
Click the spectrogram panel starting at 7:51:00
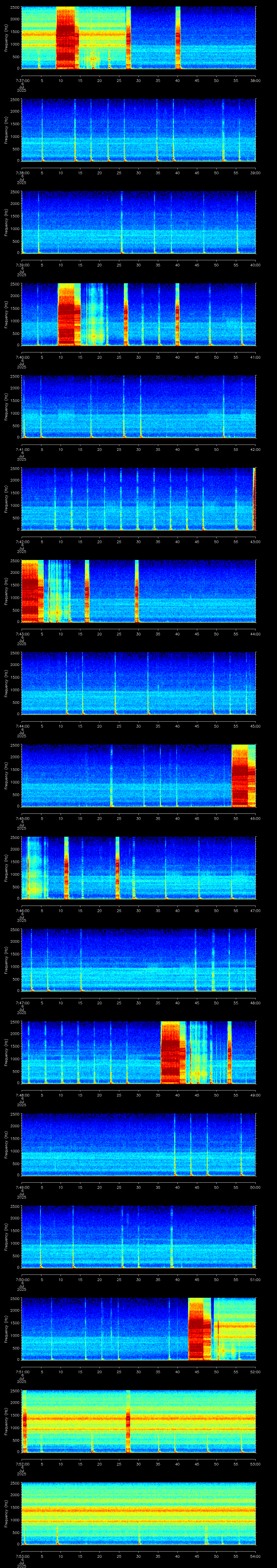coord(139,1329)
